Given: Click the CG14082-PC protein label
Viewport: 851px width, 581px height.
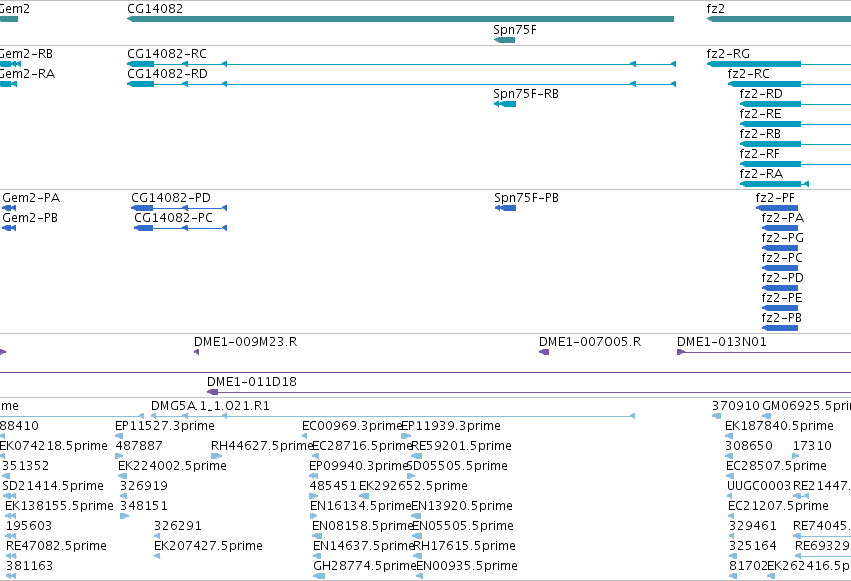Looking at the screenshot, I should coord(173,218).
